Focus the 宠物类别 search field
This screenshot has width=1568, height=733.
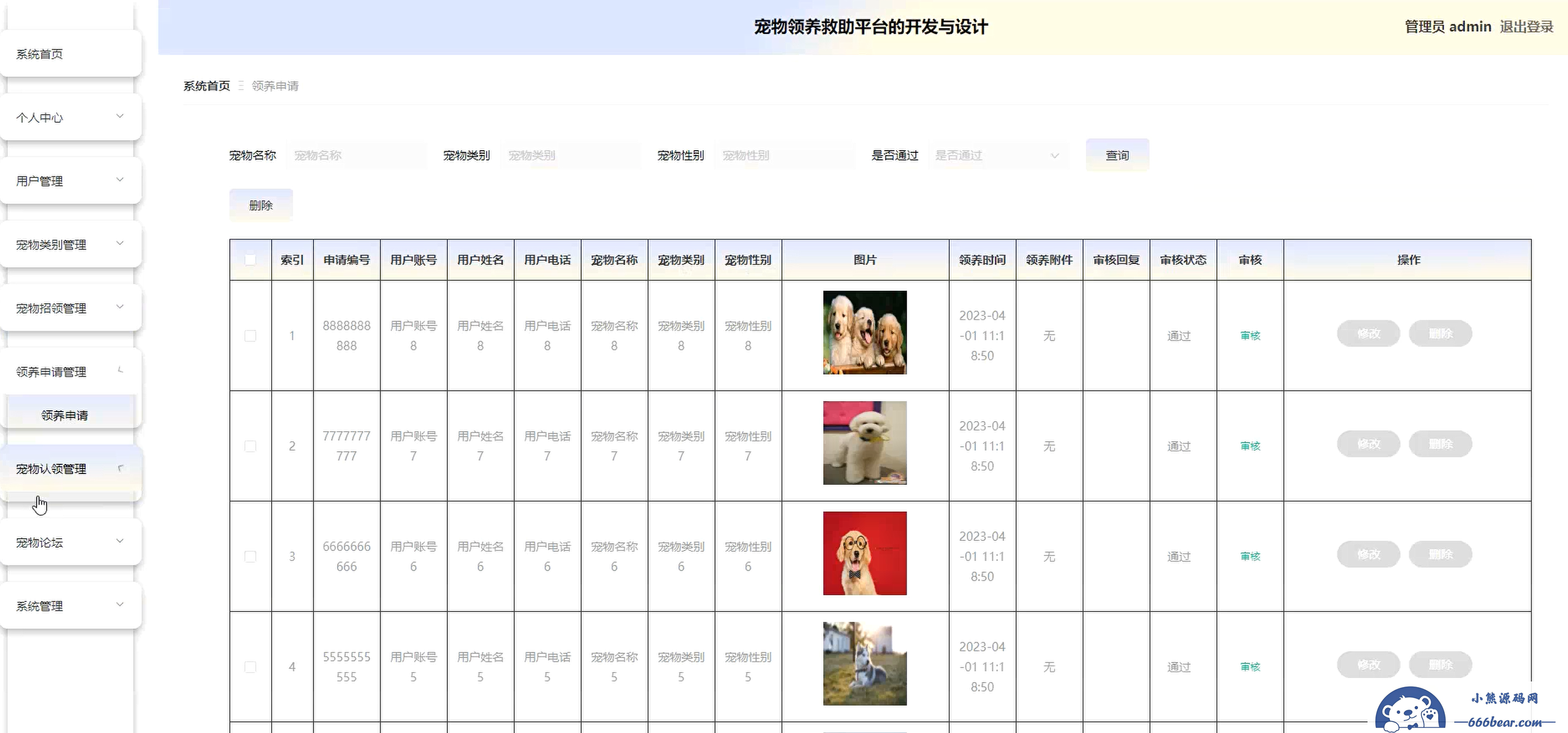click(x=571, y=155)
